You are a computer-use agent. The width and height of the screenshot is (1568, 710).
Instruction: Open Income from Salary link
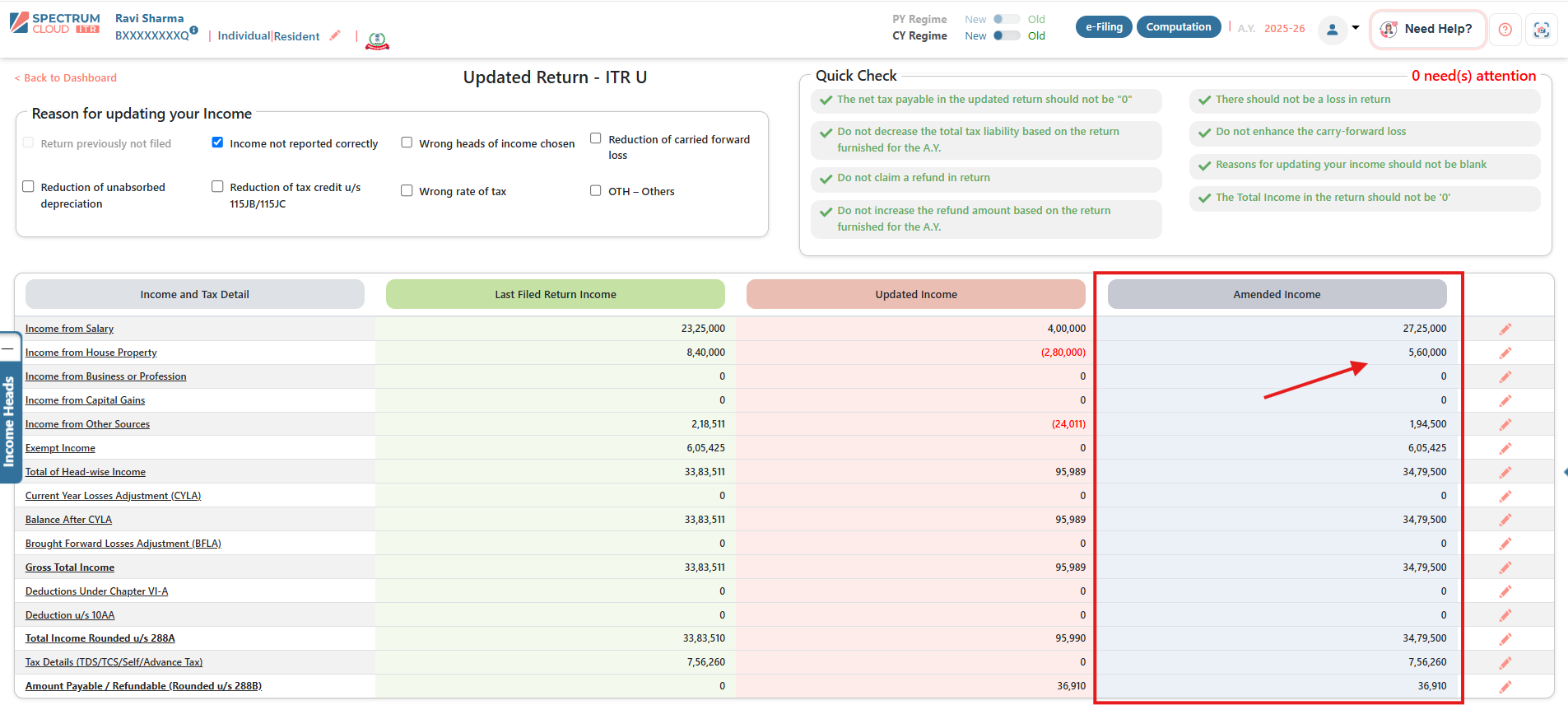coord(69,329)
